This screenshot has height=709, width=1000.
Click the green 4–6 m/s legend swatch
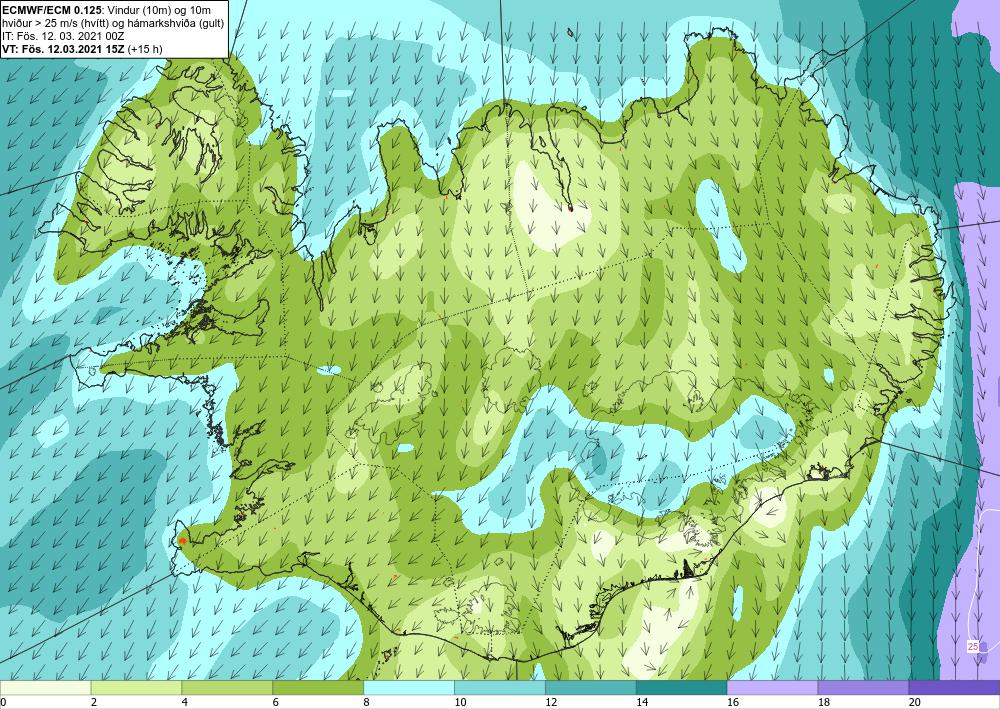[x=227, y=688]
